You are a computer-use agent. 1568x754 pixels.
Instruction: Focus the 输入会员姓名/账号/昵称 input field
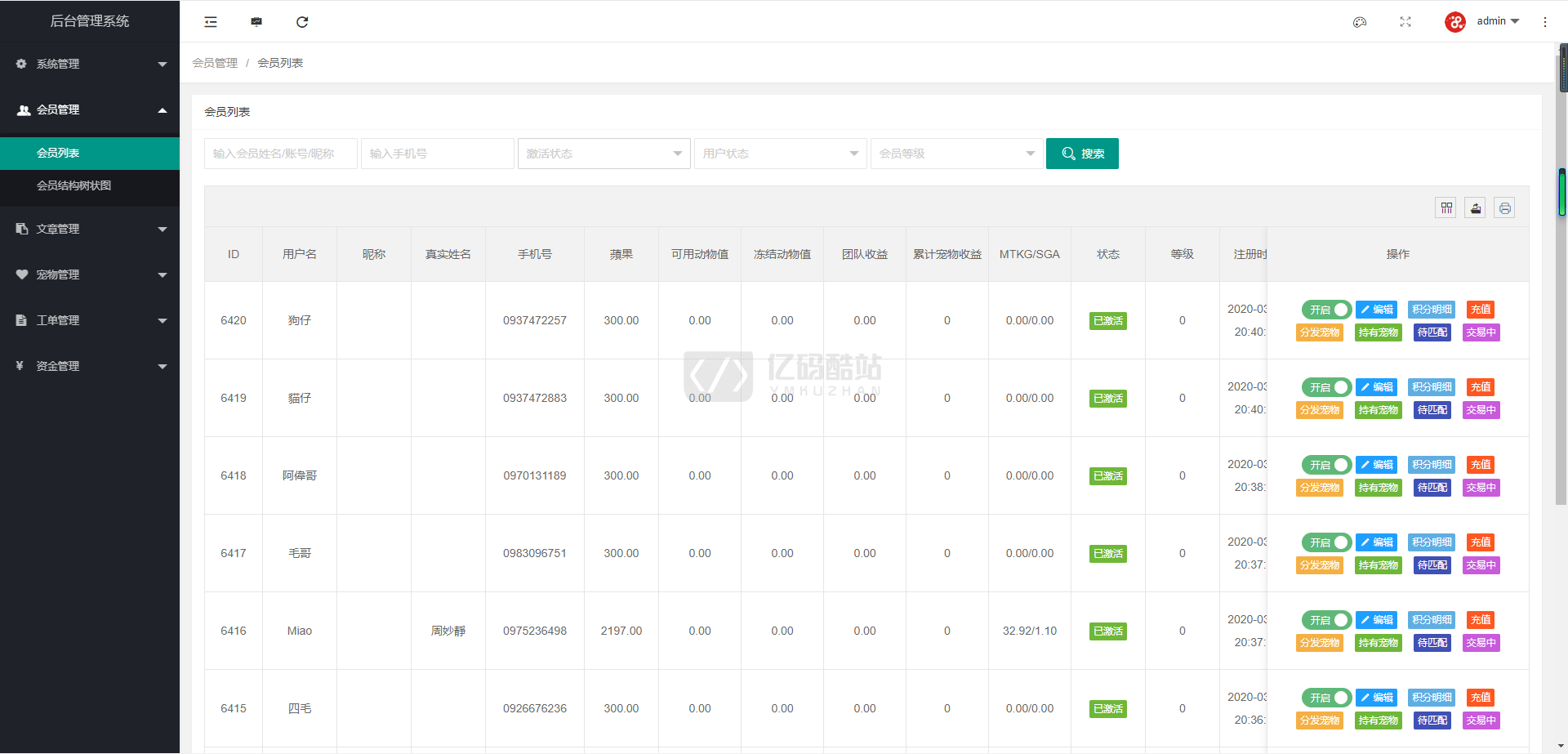(281, 154)
